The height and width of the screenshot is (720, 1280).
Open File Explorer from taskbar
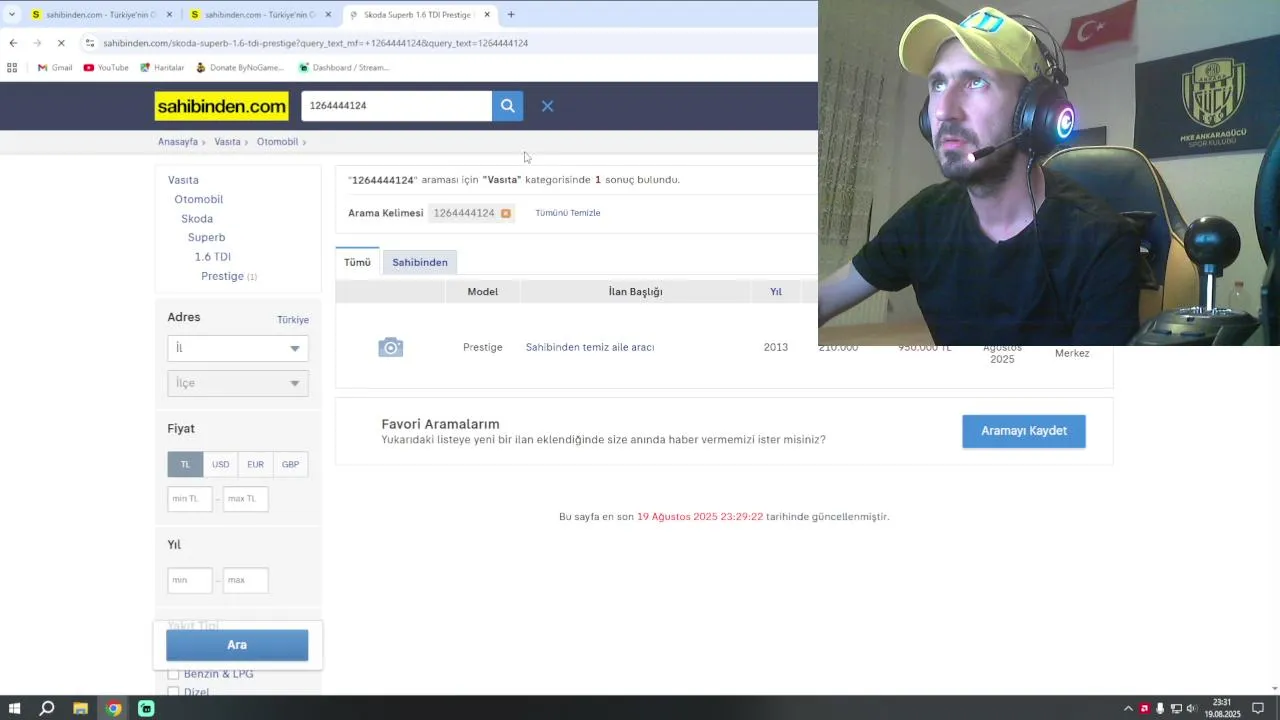pos(80,708)
